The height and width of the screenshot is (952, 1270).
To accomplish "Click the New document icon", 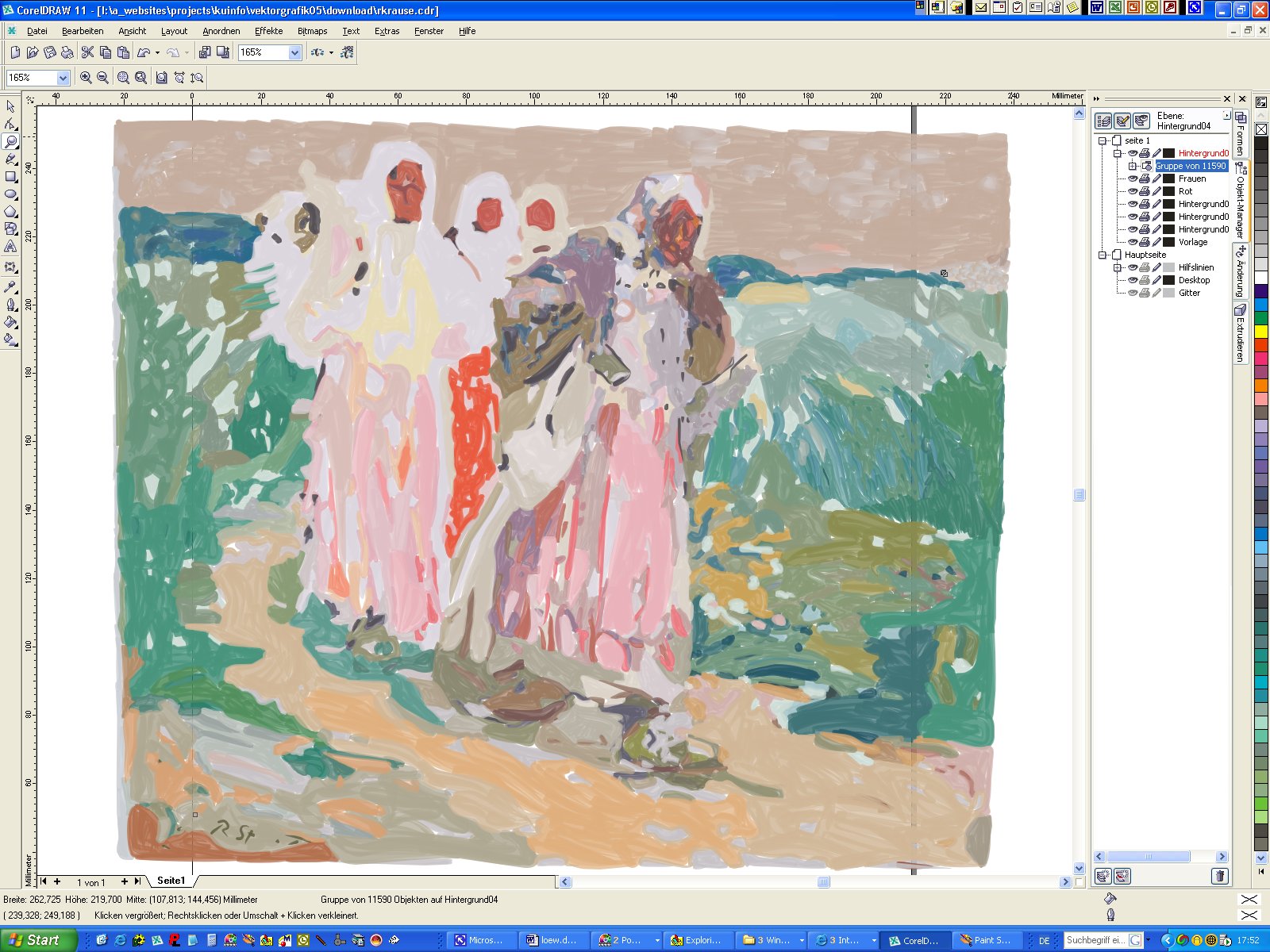I will [x=15, y=52].
